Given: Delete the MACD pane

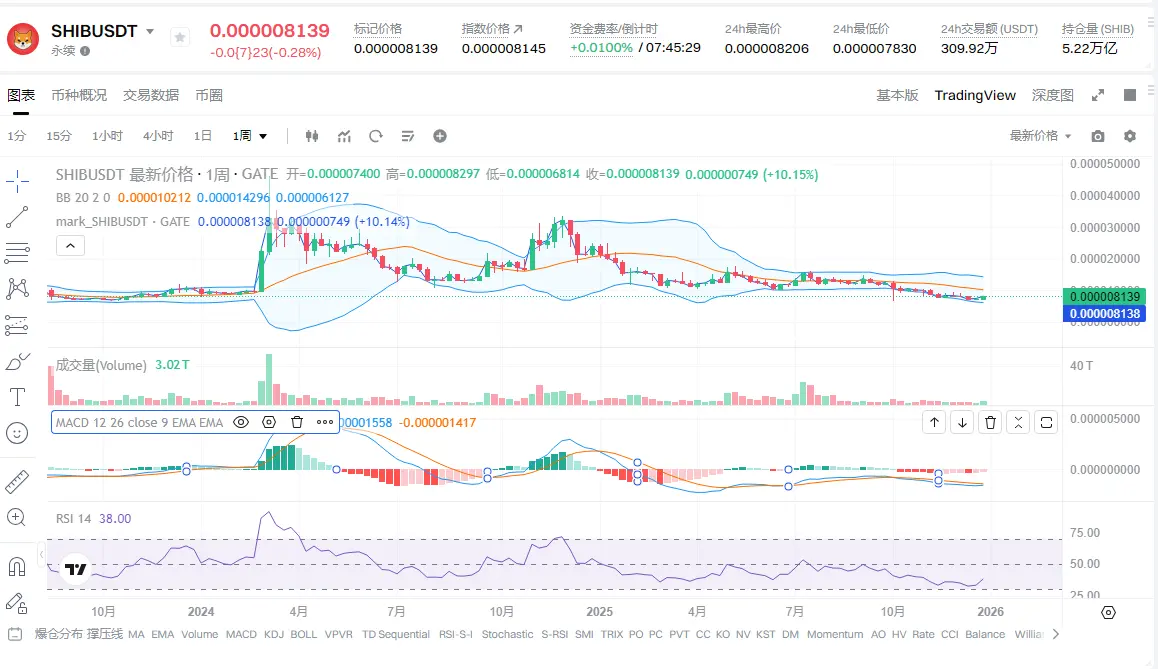Looking at the screenshot, I should (990, 422).
